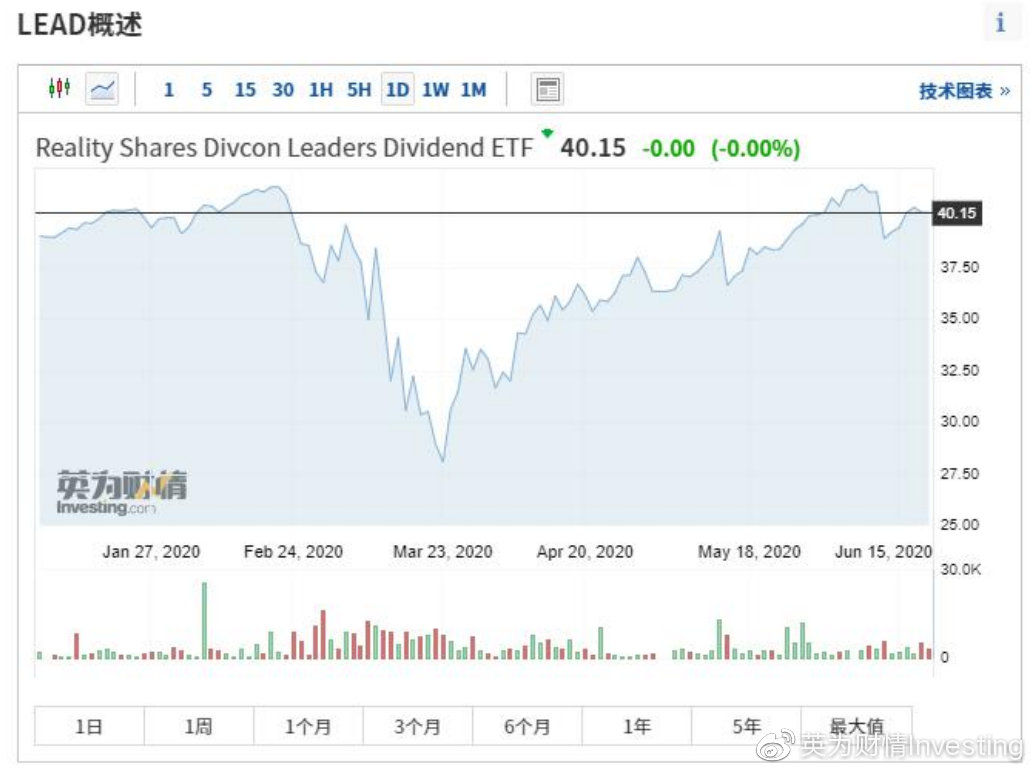The height and width of the screenshot is (773, 1034).
Task: Click the green down-triangle price indicator
Action: pos(547,133)
